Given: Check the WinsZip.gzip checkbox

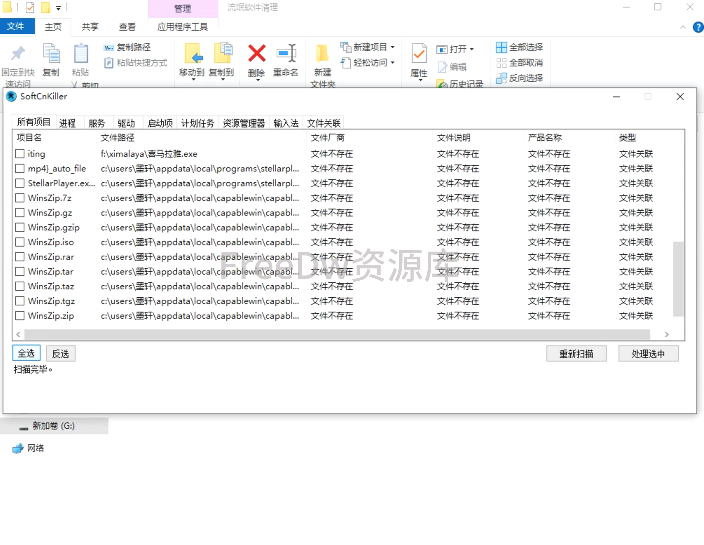Looking at the screenshot, I should point(20,228).
